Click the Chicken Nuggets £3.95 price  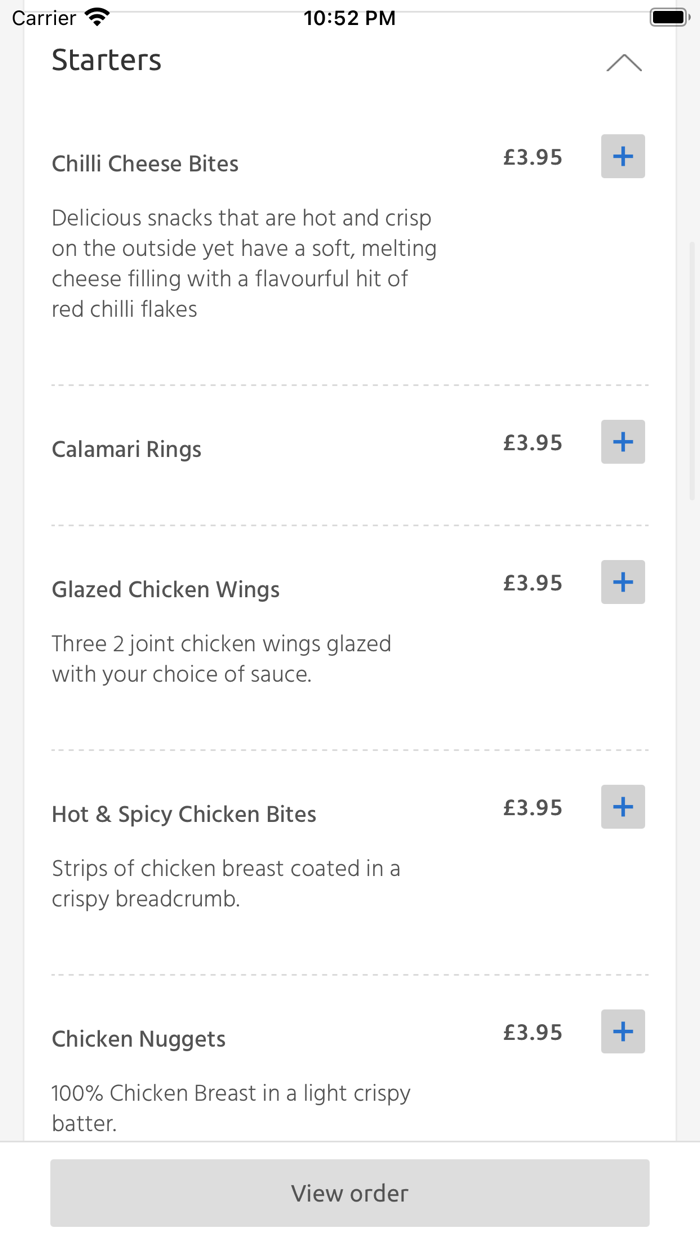533,1033
